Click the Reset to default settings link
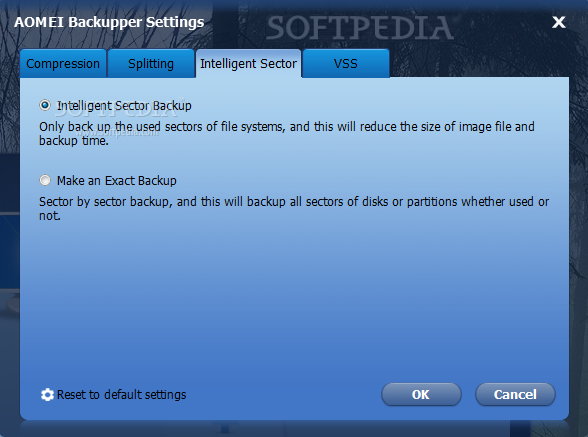Screen dimensions: 588x437 click(x=122, y=395)
